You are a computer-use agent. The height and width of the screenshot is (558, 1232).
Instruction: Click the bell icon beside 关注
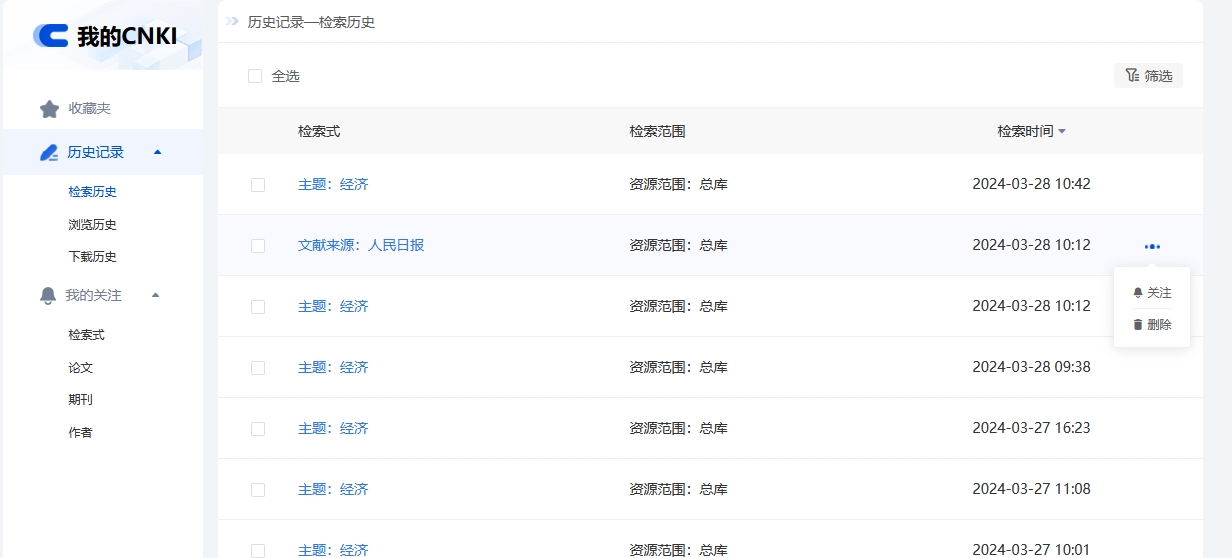[1137, 293]
